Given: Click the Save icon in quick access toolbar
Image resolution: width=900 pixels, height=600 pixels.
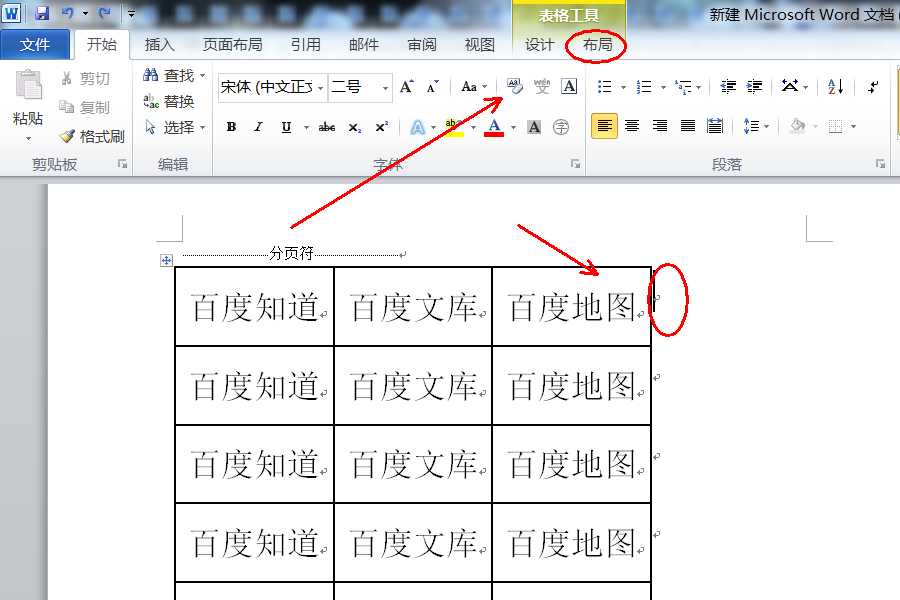Looking at the screenshot, I should click(42, 13).
